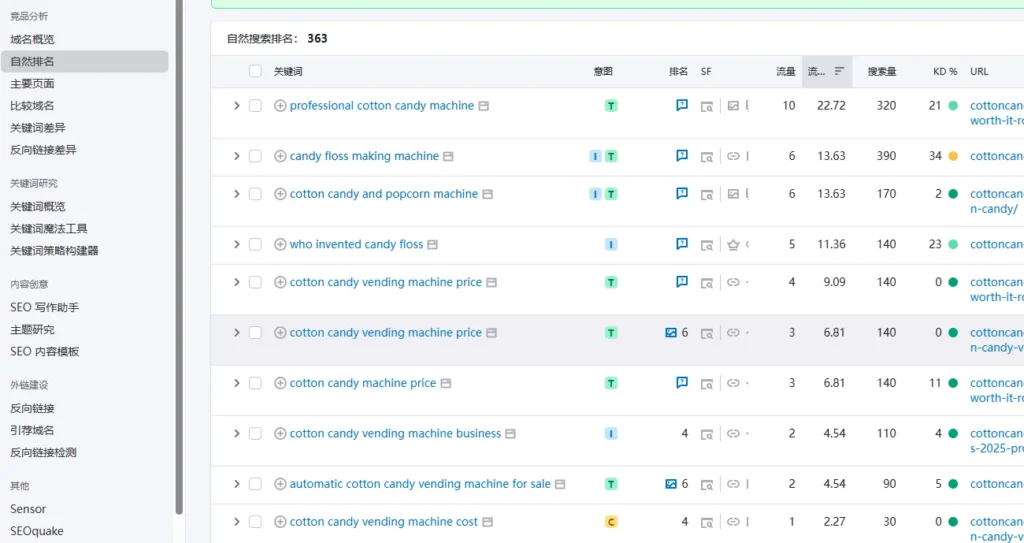The image size is (1024, 543).
Task: Click the image pack rank icon for 'automatic cotton candy vending machine for sale'
Action: [671, 484]
